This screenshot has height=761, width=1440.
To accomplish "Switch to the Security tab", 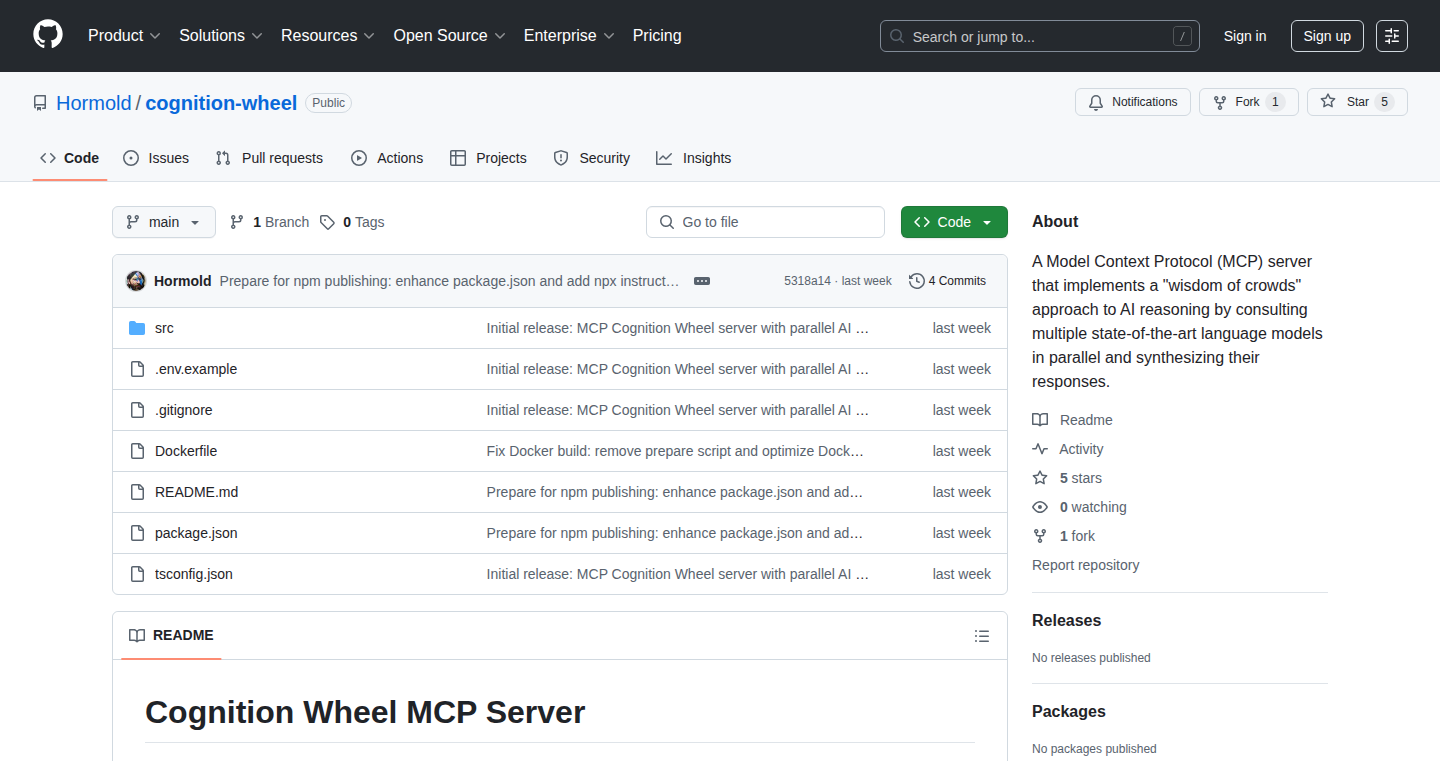I will (x=592, y=158).
